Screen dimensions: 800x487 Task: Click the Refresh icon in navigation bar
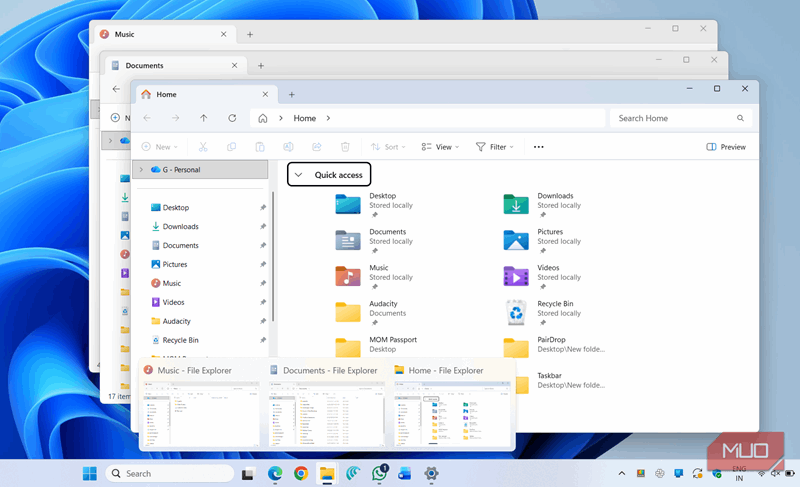pyautogui.click(x=232, y=118)
